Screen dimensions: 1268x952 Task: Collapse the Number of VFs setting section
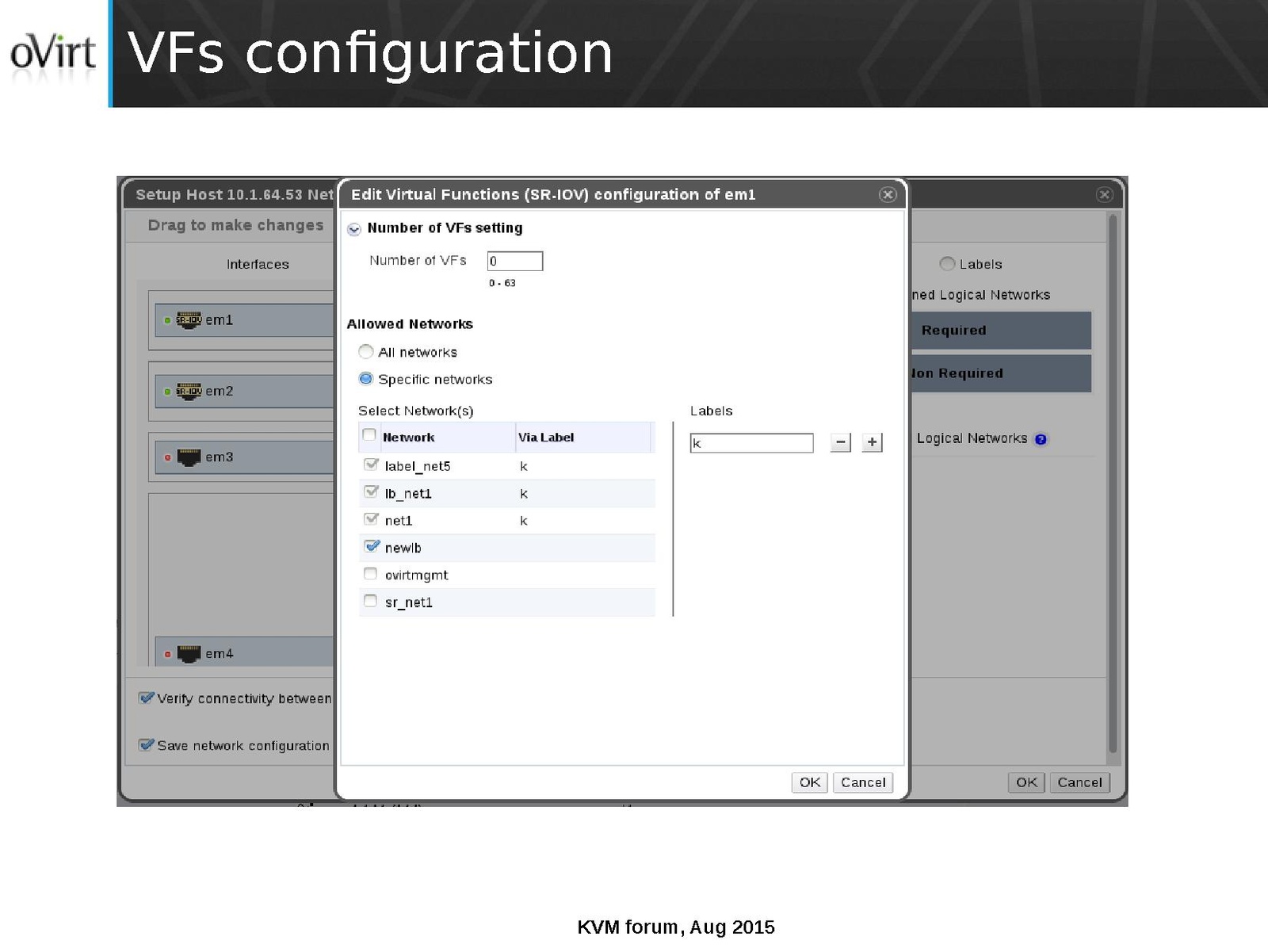354,229
